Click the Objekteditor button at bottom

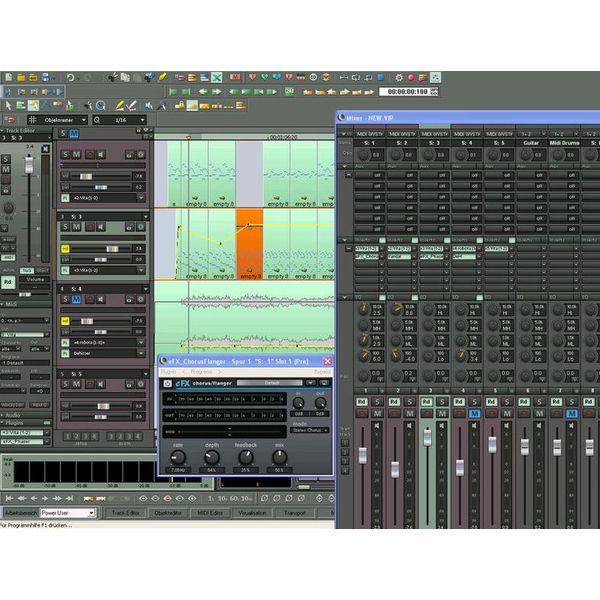pos(170,512)
